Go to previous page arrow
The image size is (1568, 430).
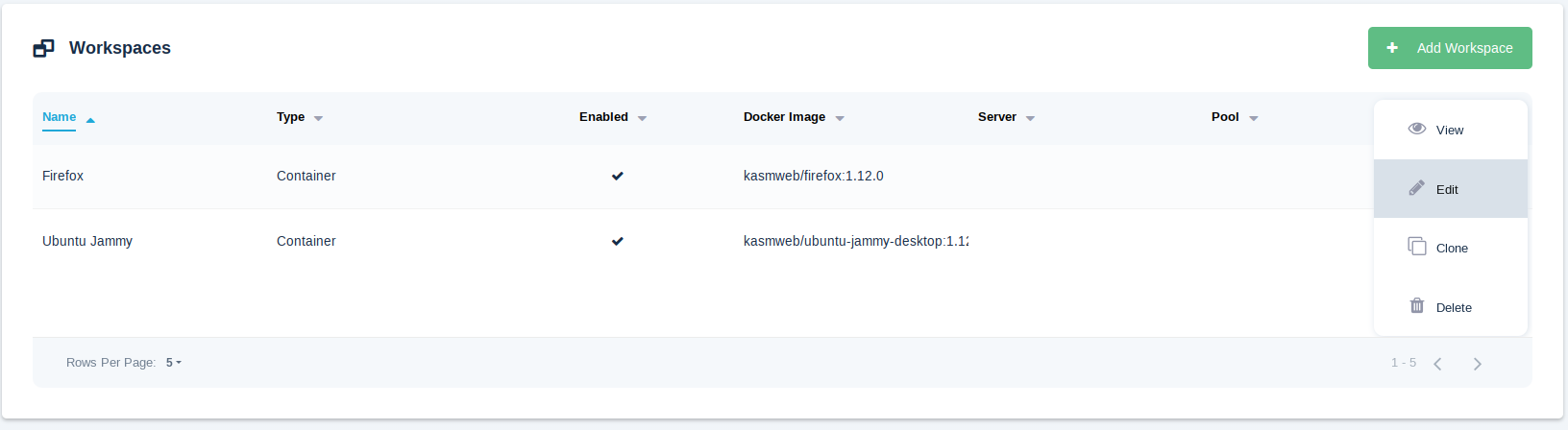click(x=1437, y=364)
